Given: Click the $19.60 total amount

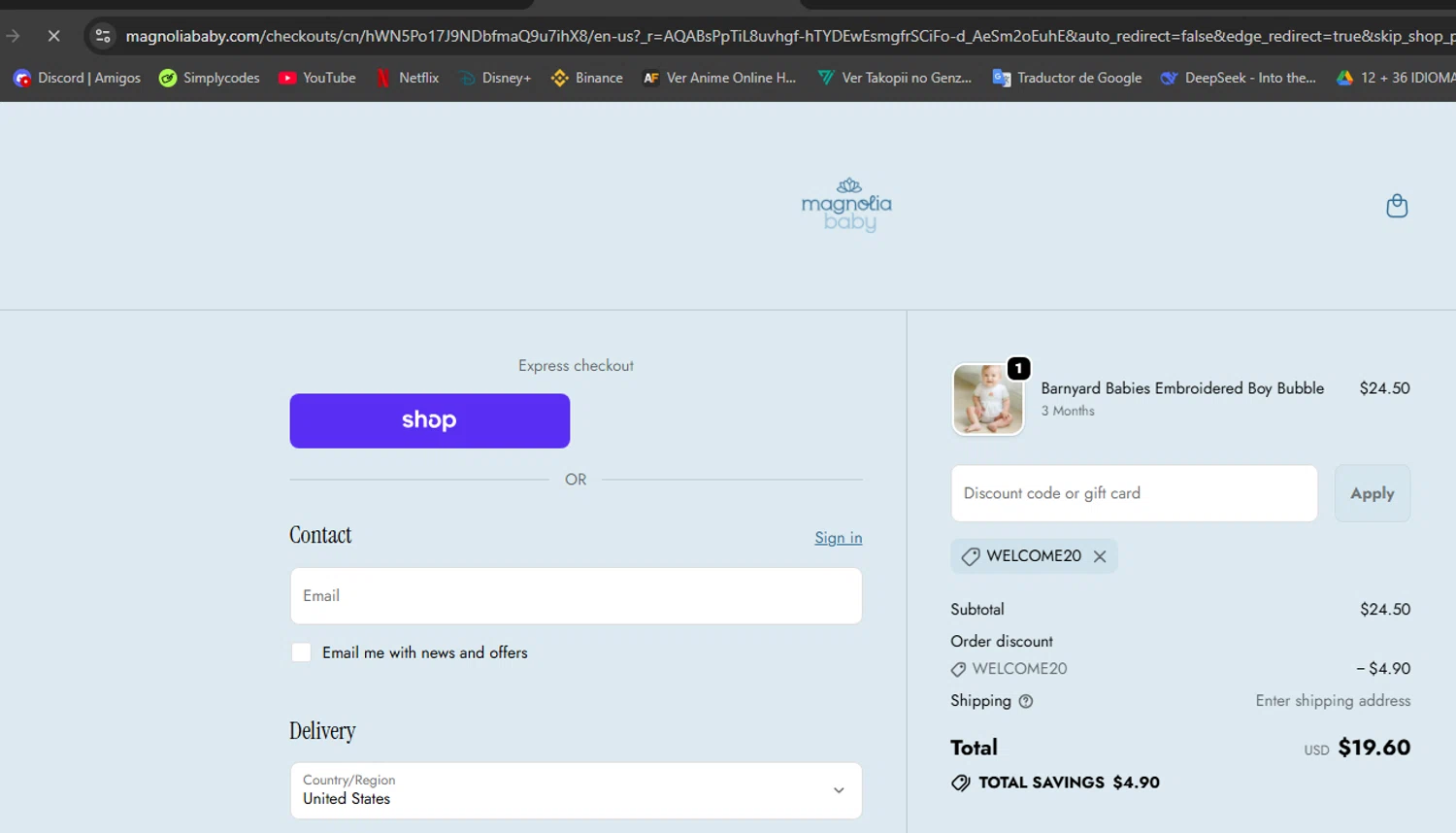Looking at the screenshot, I should (x=1373, y=748).
